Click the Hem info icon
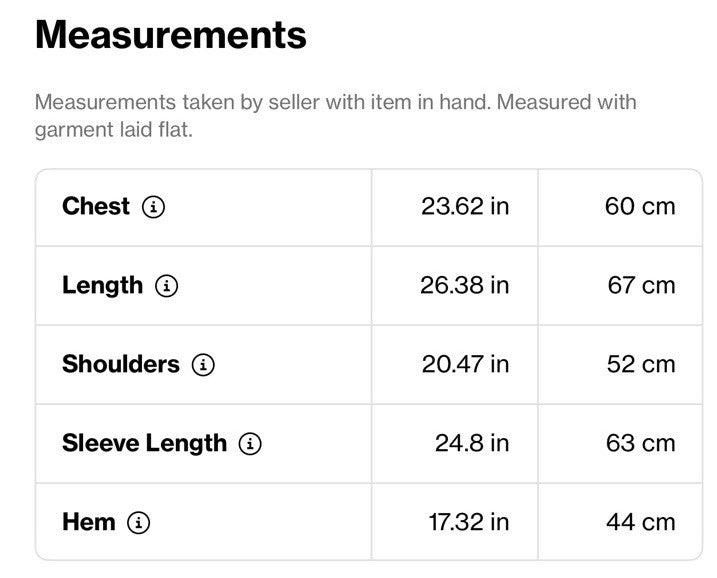The height and width of the screenshot is (578, 717). pyautogui.click(x=139, y=522)
